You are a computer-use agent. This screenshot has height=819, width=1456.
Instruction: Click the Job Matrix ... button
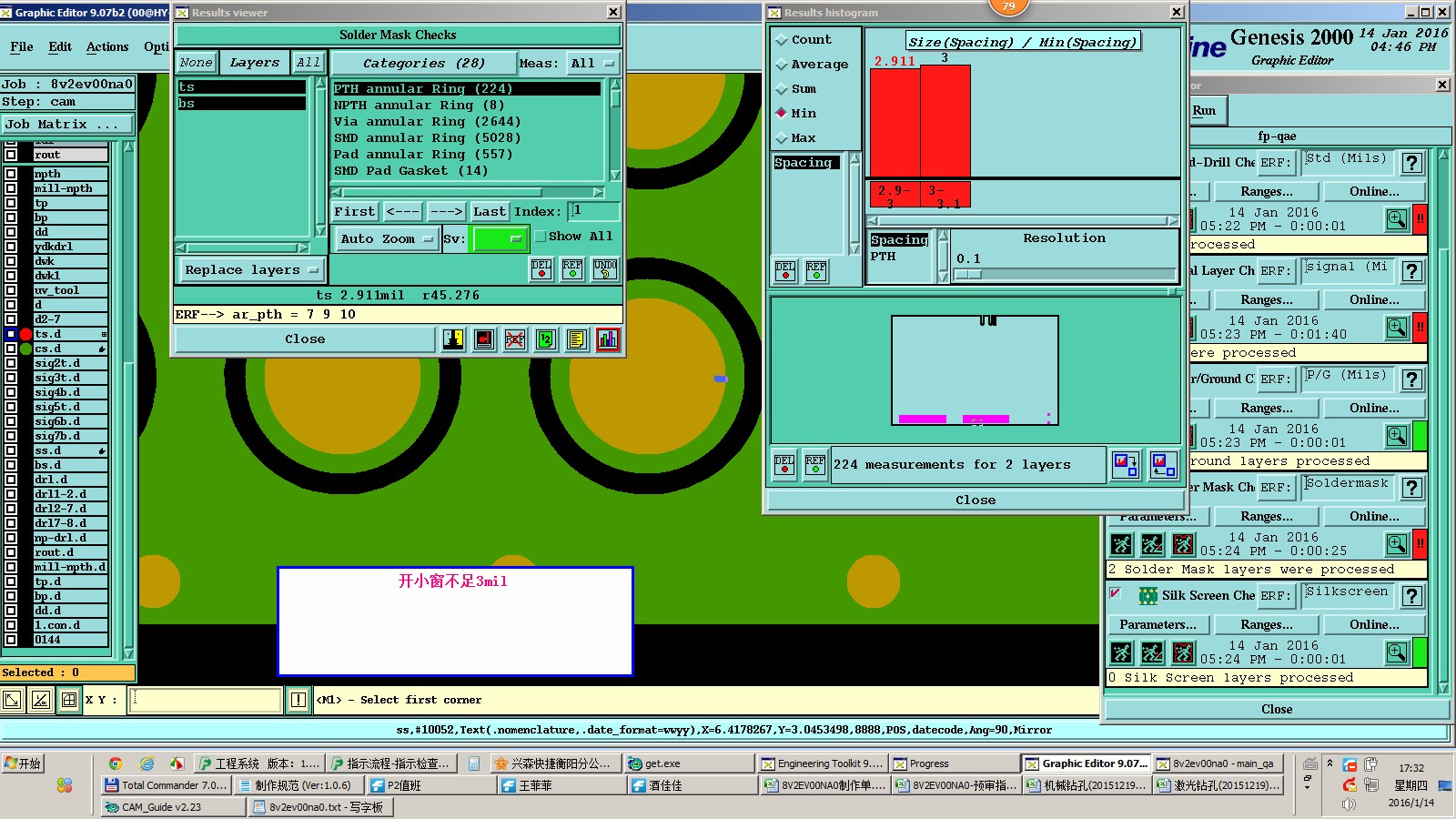point(67,125)
